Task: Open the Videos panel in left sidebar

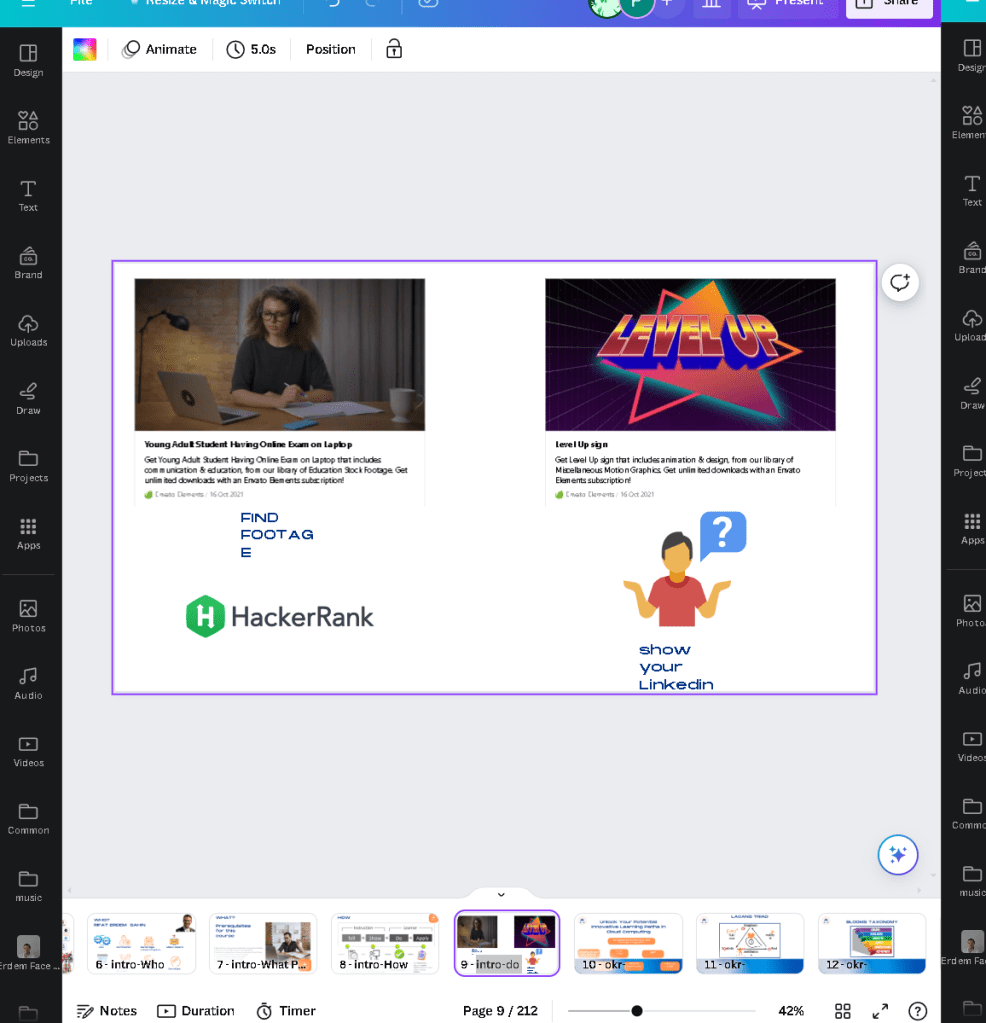Action: pos(28,751)
